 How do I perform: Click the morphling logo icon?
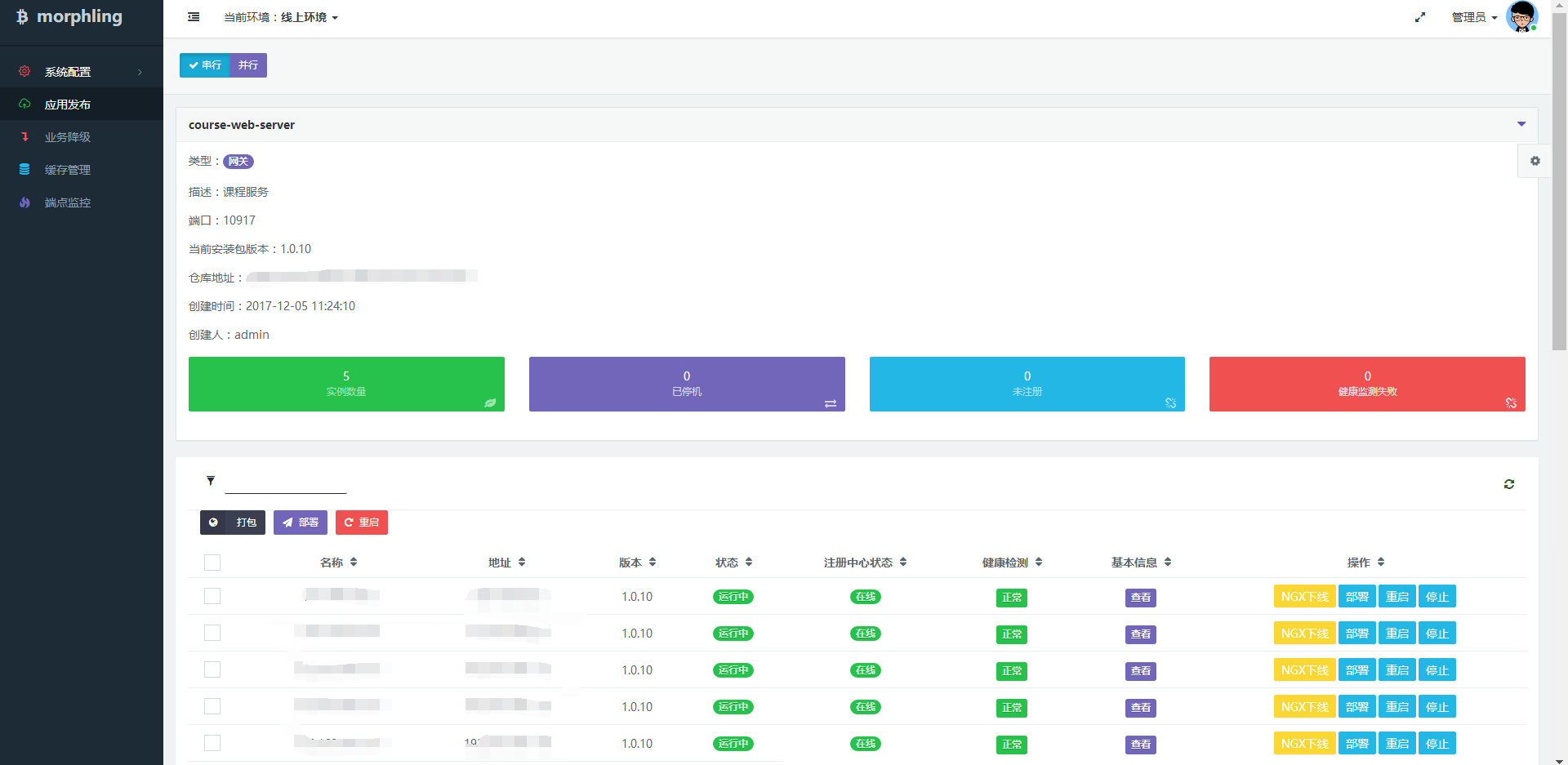tap(22, 16)
